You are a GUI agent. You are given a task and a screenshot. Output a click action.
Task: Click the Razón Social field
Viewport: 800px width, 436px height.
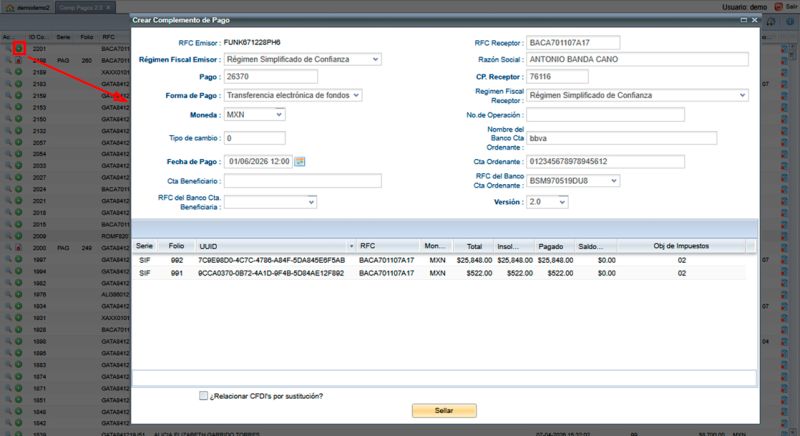(x=637, y=59)
